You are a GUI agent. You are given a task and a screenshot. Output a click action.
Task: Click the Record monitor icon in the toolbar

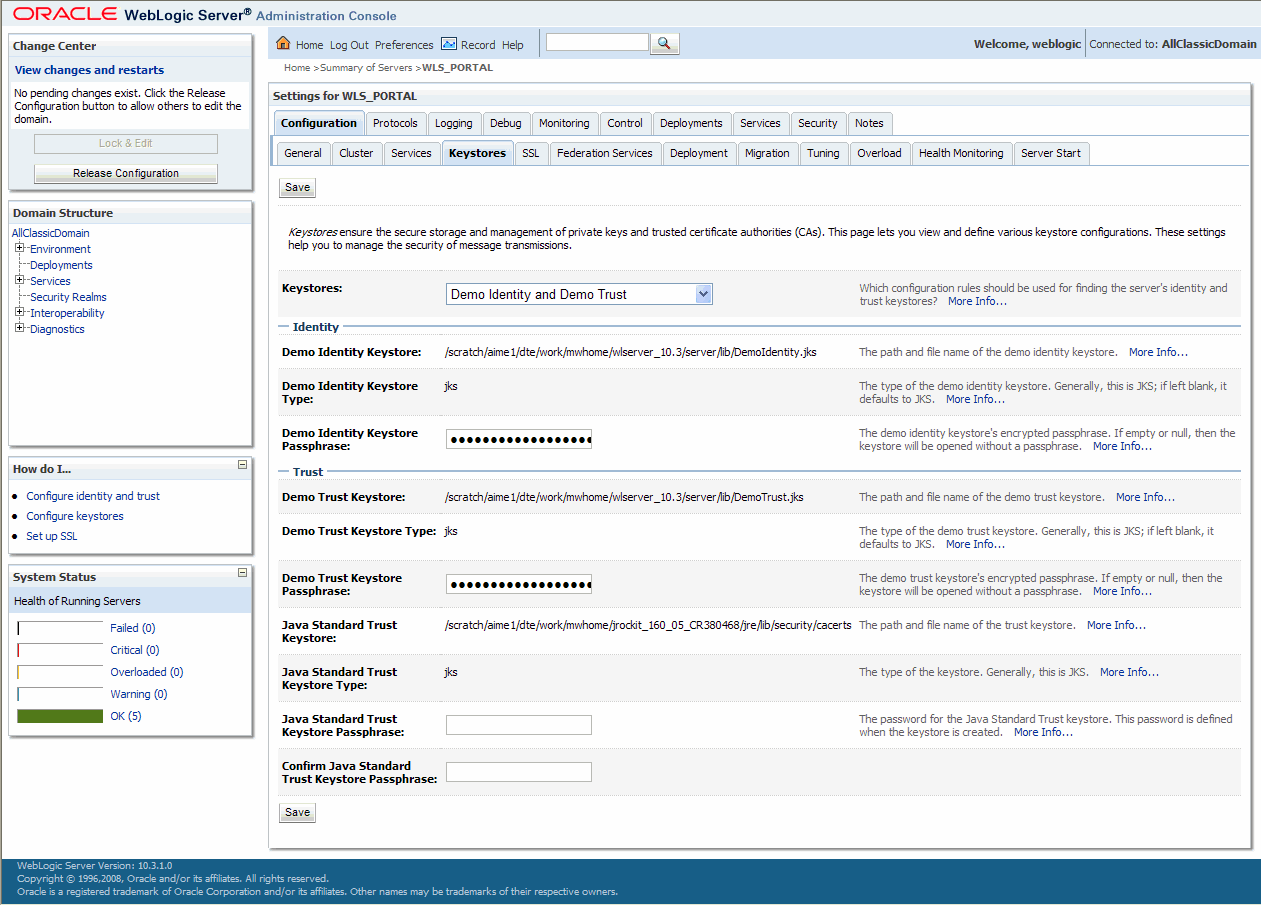click(449, 44)
